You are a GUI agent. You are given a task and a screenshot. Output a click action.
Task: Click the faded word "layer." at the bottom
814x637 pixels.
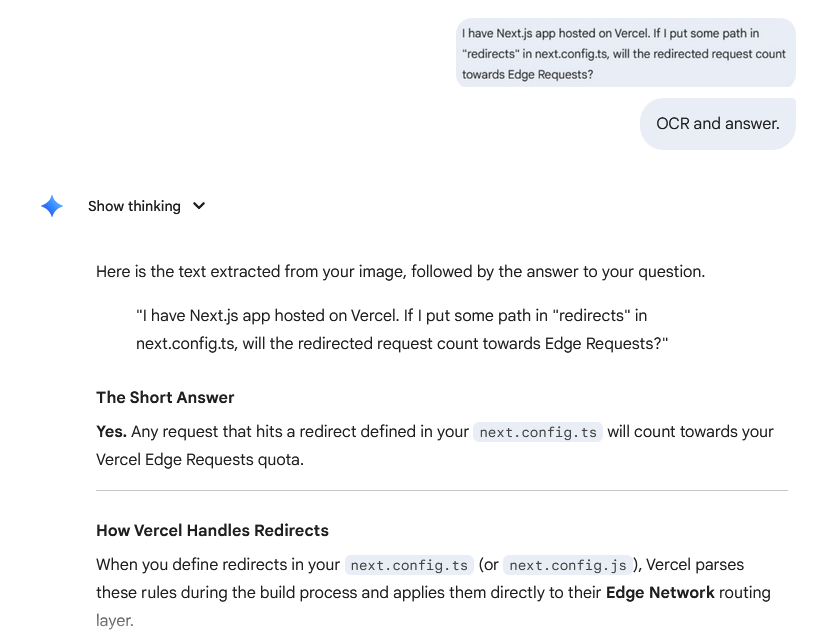coord(115,620)
